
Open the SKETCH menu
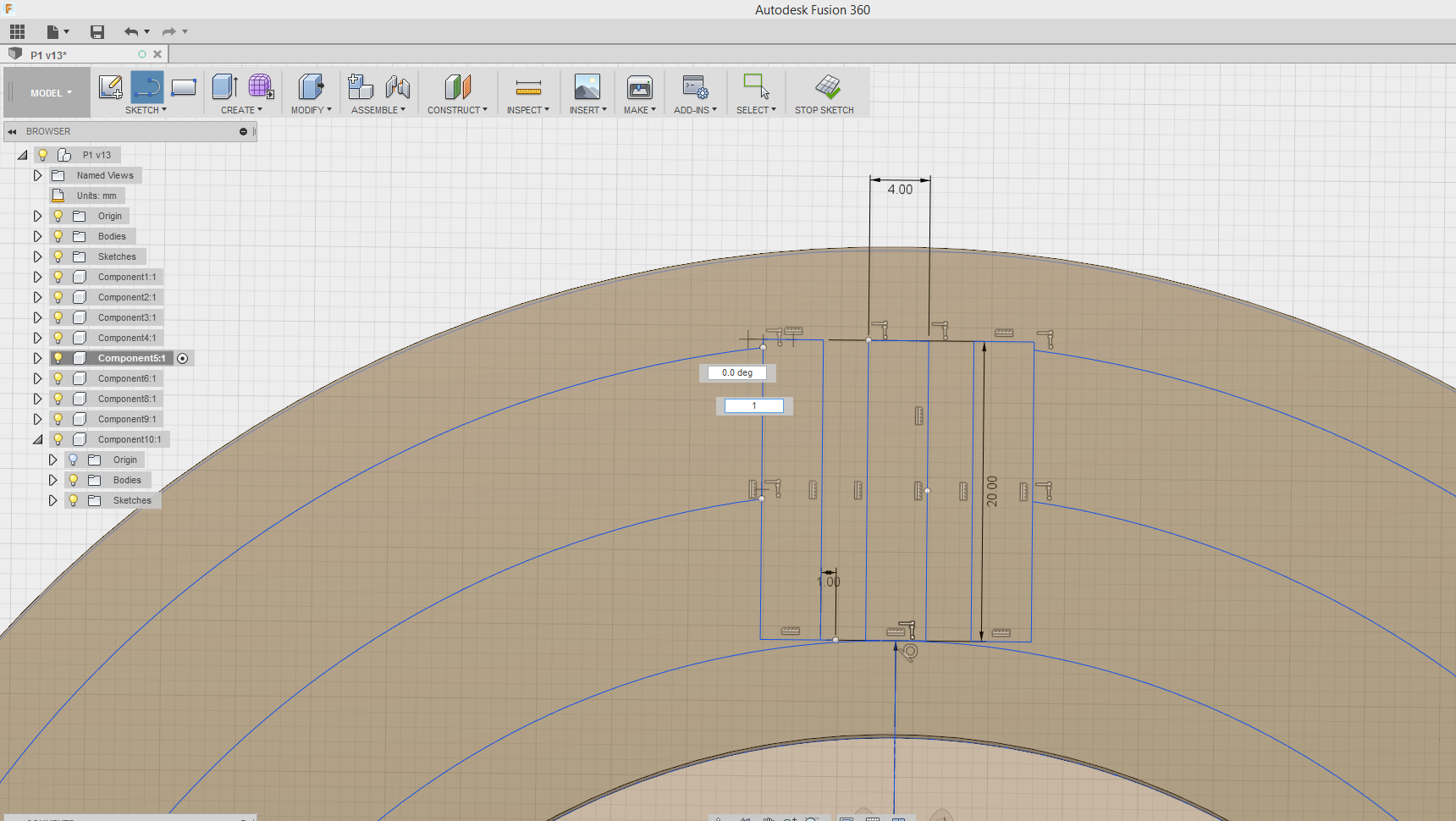146,110
